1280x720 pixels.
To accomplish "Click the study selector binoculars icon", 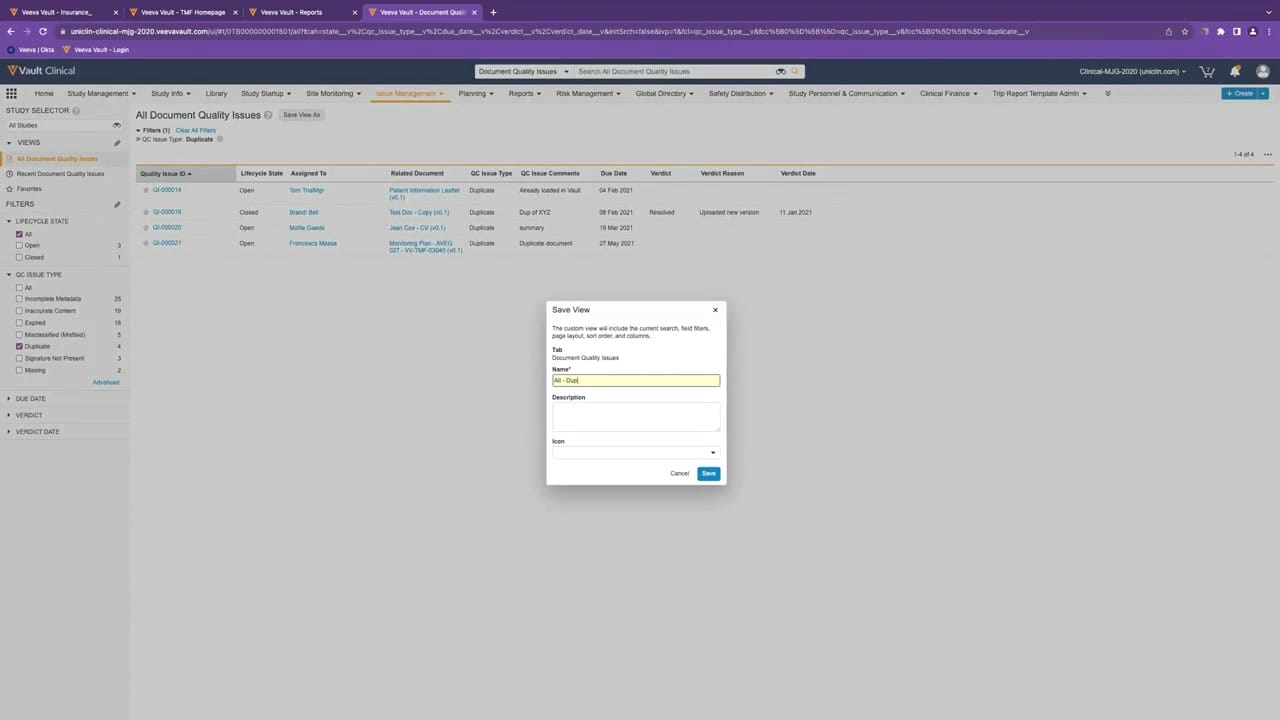I will click(117, 126).
